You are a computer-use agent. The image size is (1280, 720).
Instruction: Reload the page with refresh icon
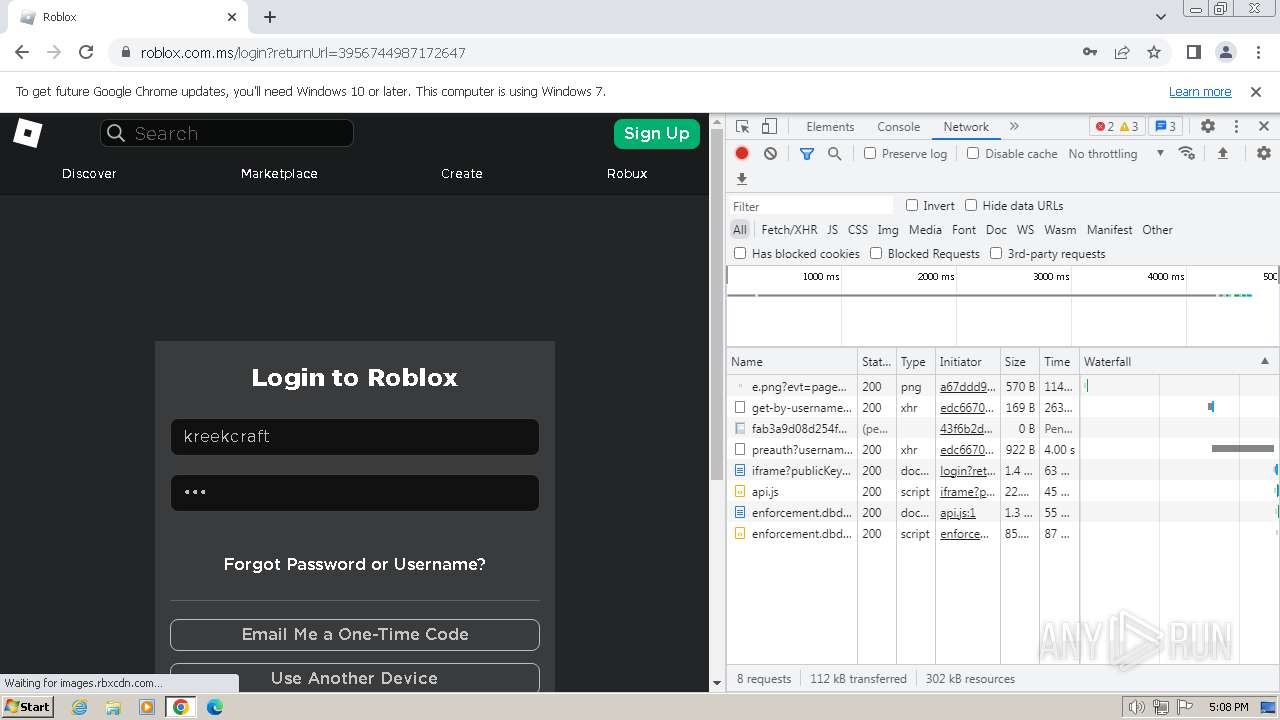86,52
